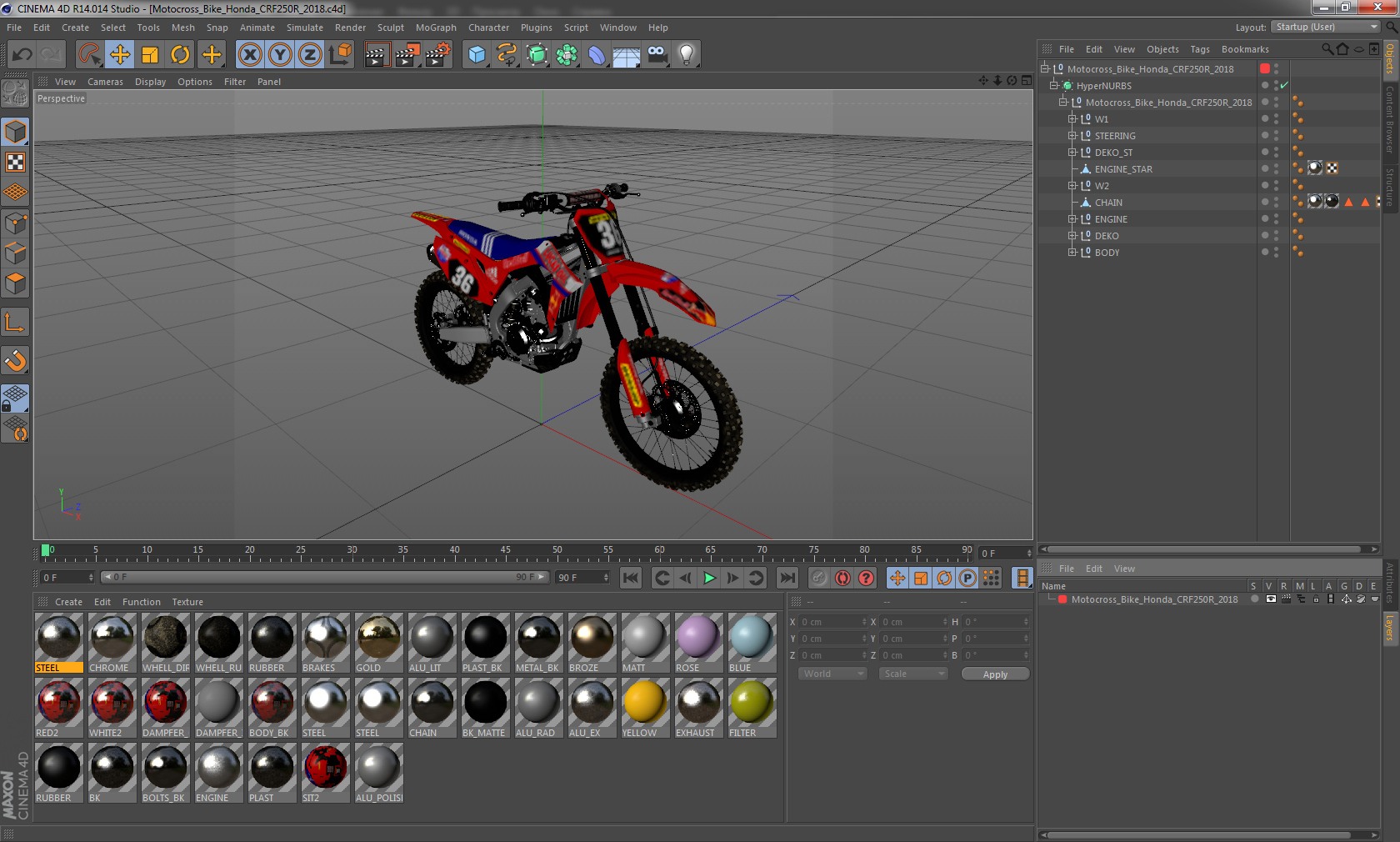Open the material manager Texture menu
The image size is (1400, 842).
pyautogui.click(x=187, y=602)
